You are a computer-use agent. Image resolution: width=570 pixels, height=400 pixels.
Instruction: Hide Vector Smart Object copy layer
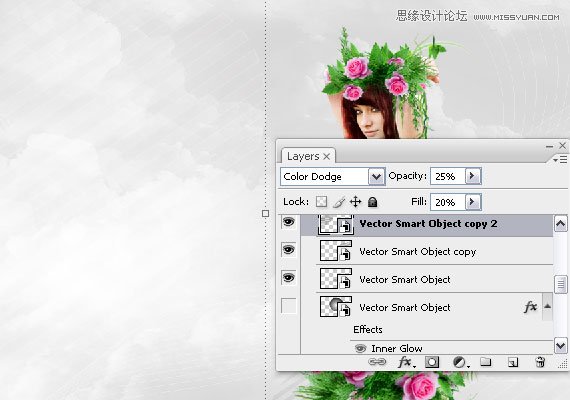289,250
